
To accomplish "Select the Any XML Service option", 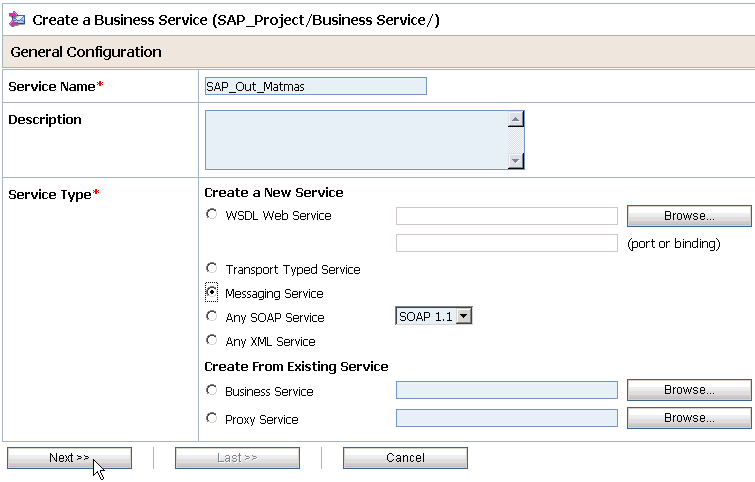I will (x=211, y=341).
